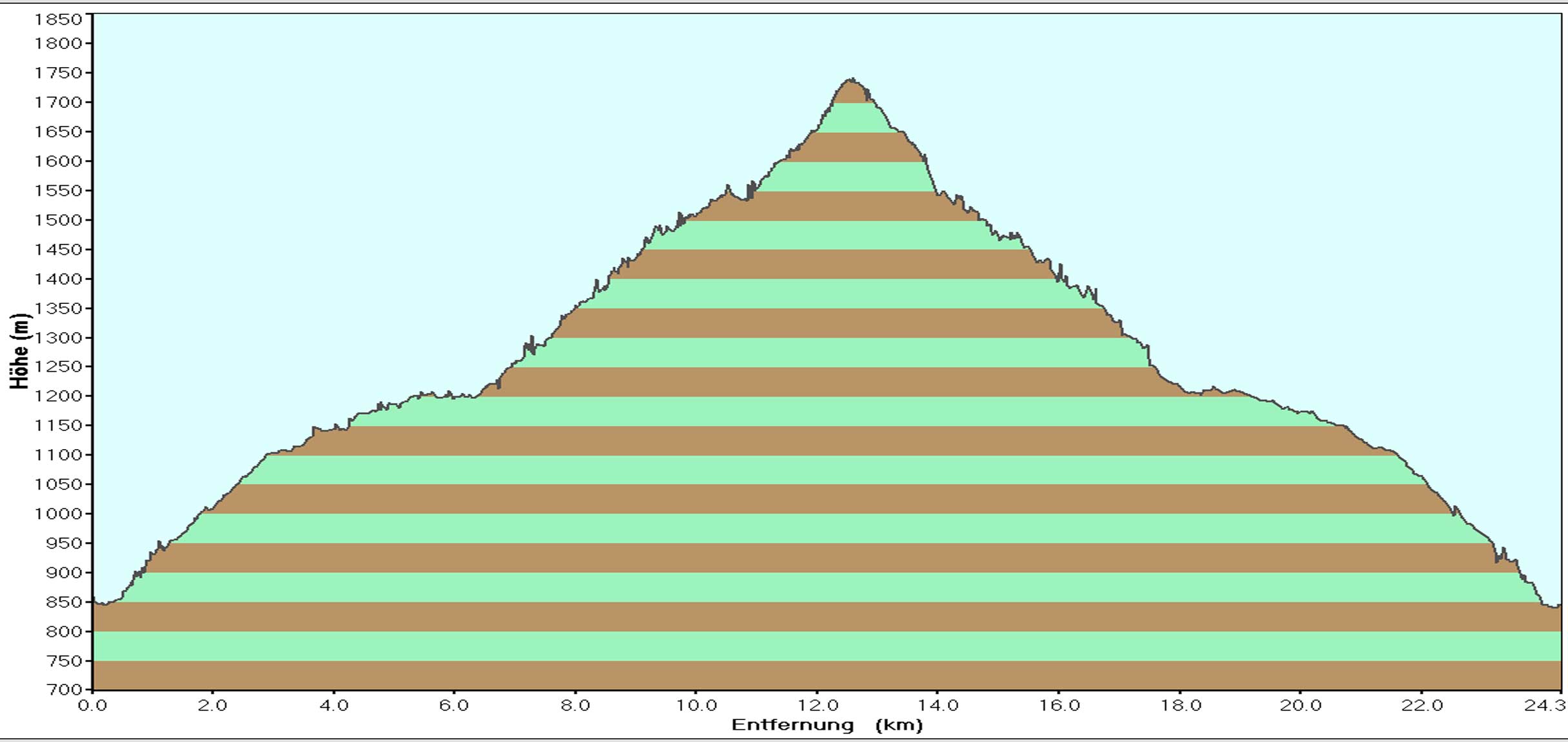The height and width of the screenshot is (742, 1568).
Task: Click the 'Höhe (m)' vertical axis title
Action: [x=20, y=352]
